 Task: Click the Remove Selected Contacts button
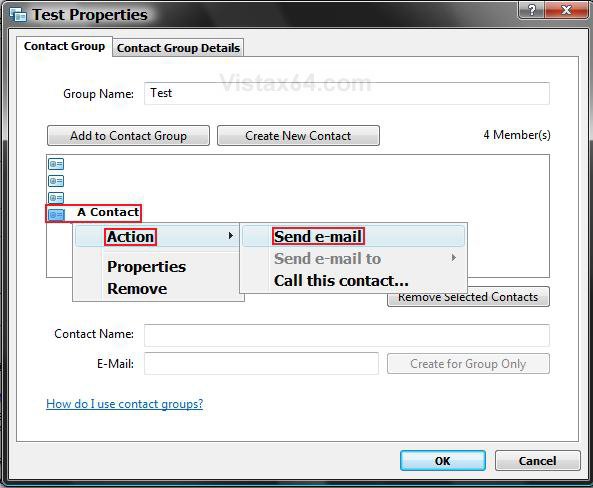(x=468, y=297)
